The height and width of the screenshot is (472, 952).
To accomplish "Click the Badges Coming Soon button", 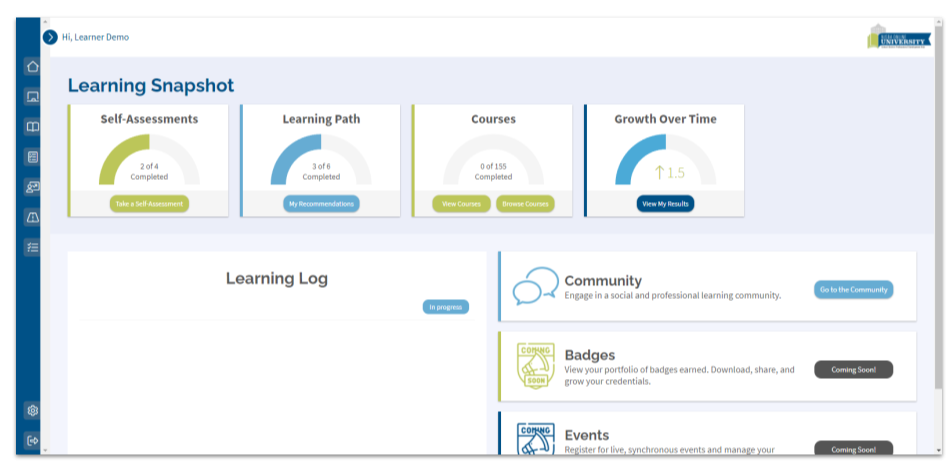I will 854,369.
